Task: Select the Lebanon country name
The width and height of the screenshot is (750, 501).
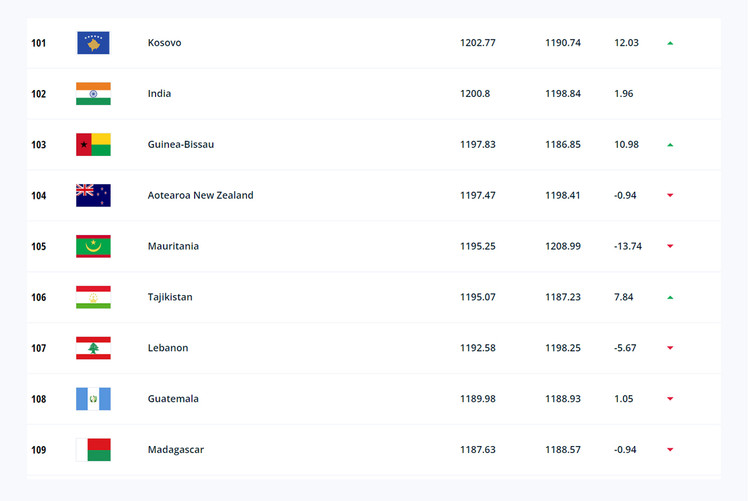Action: 168,348
